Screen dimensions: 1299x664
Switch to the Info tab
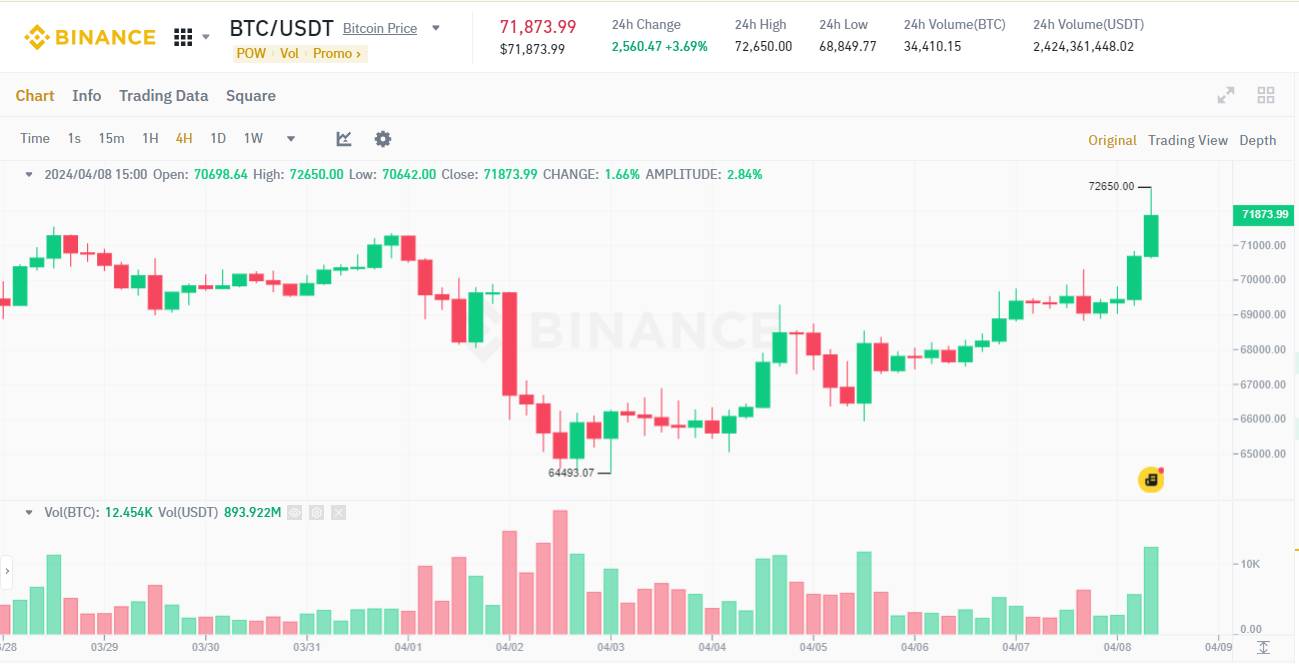87,96
